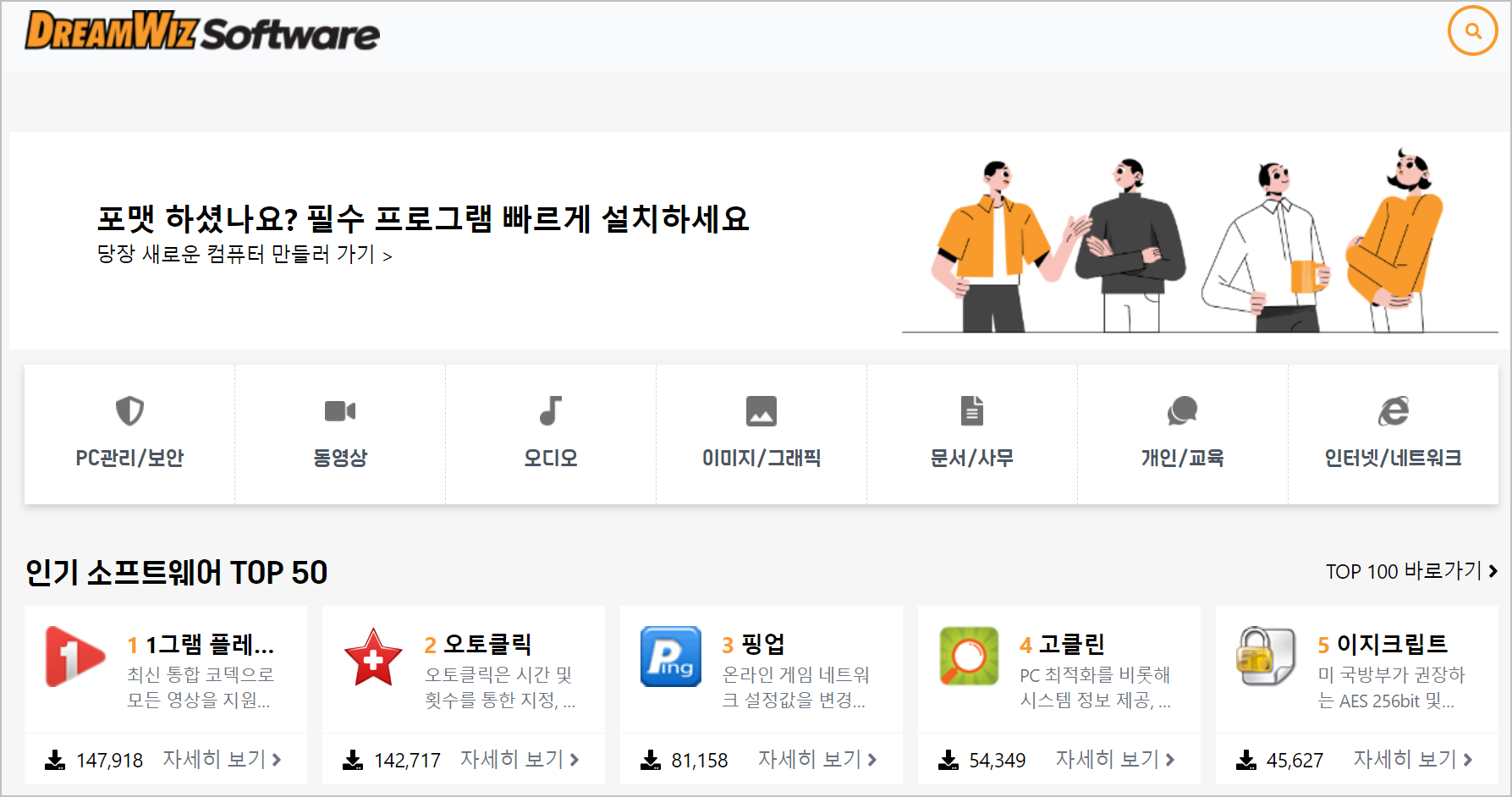The width and height of the screenshot is (1512, 797).
Task: Click download count 81,158
Action: [x=700, y=761]
